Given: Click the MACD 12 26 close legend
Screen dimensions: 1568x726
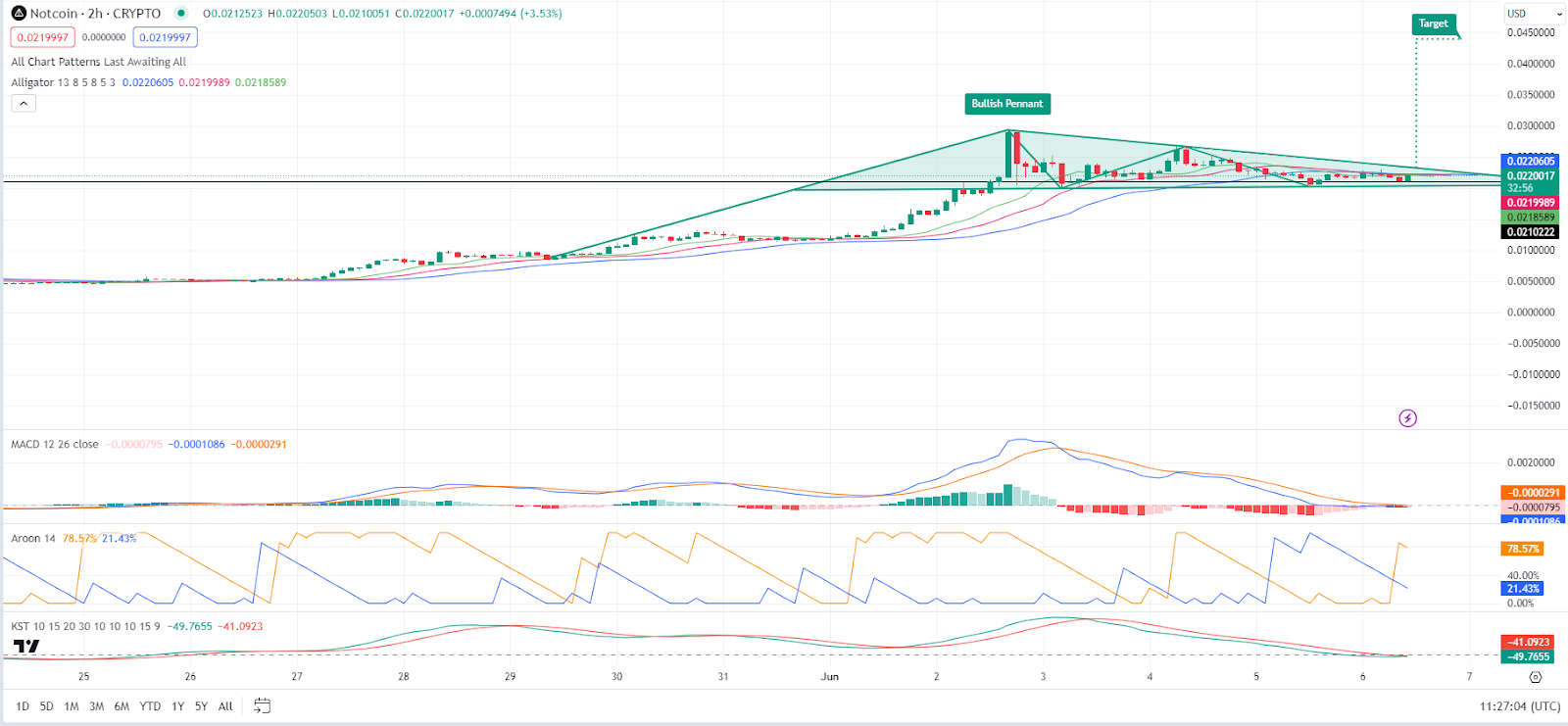Looking at the screenshot, I should 55,444.
